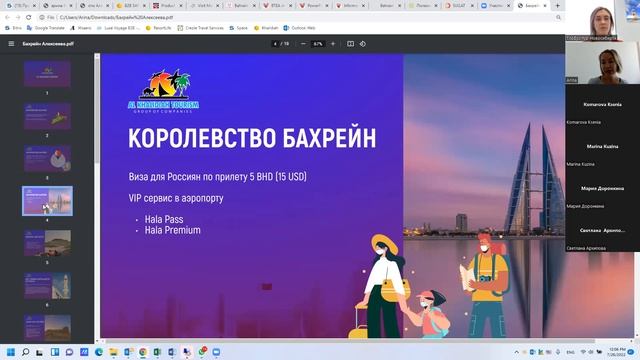Click the ENG language indicator in tray

click(x=570, y=352)
